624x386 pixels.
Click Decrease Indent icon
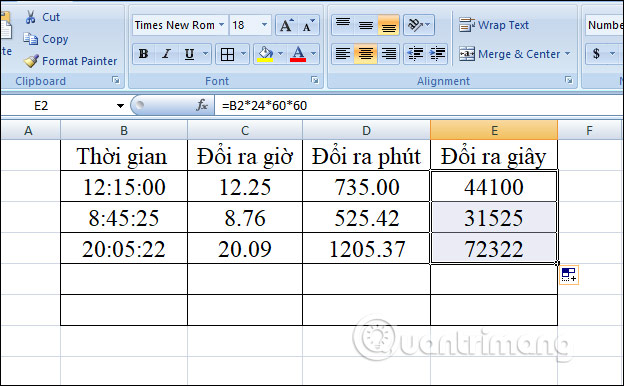[415, 54]
